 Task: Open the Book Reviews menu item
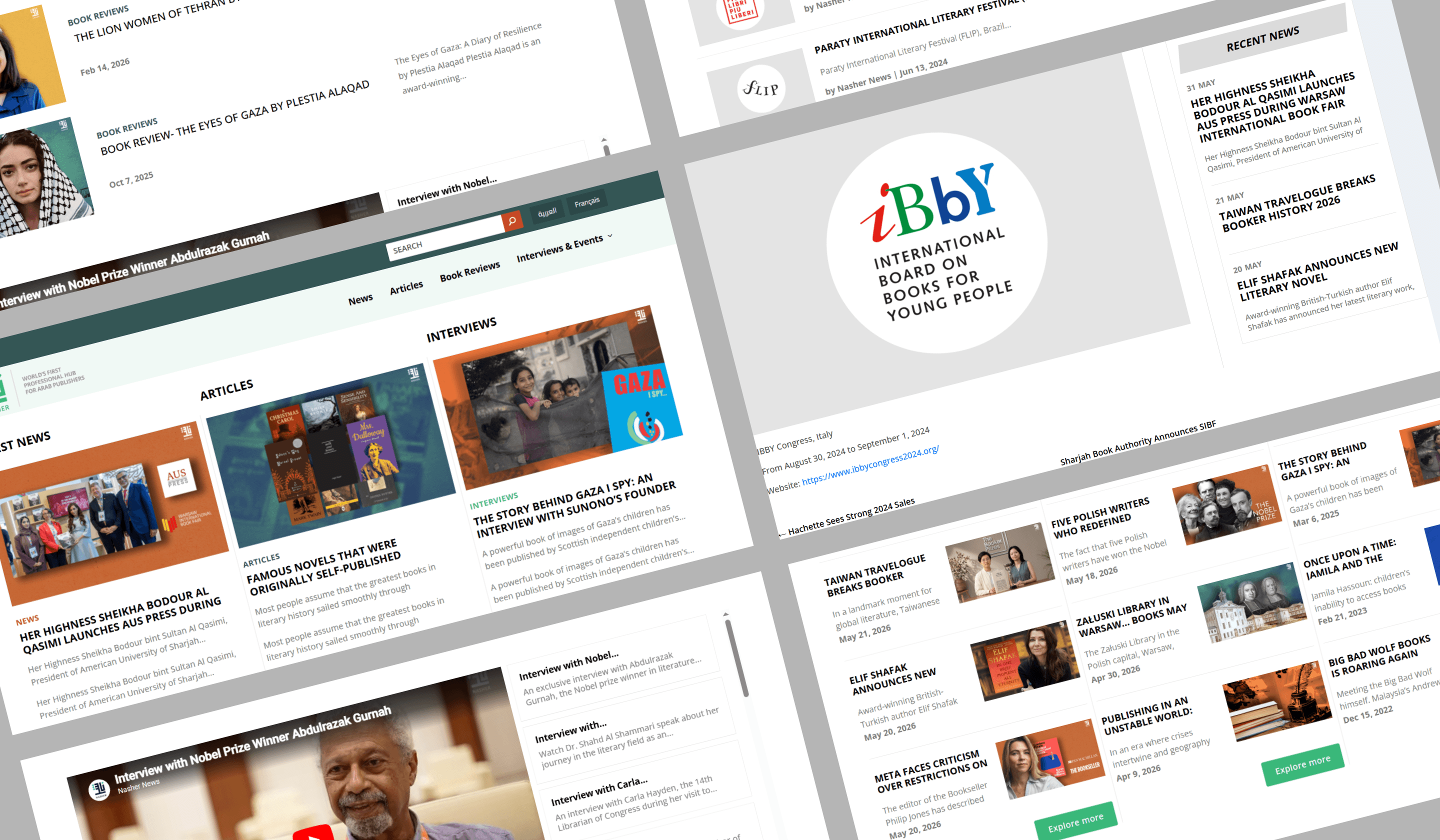469,271
